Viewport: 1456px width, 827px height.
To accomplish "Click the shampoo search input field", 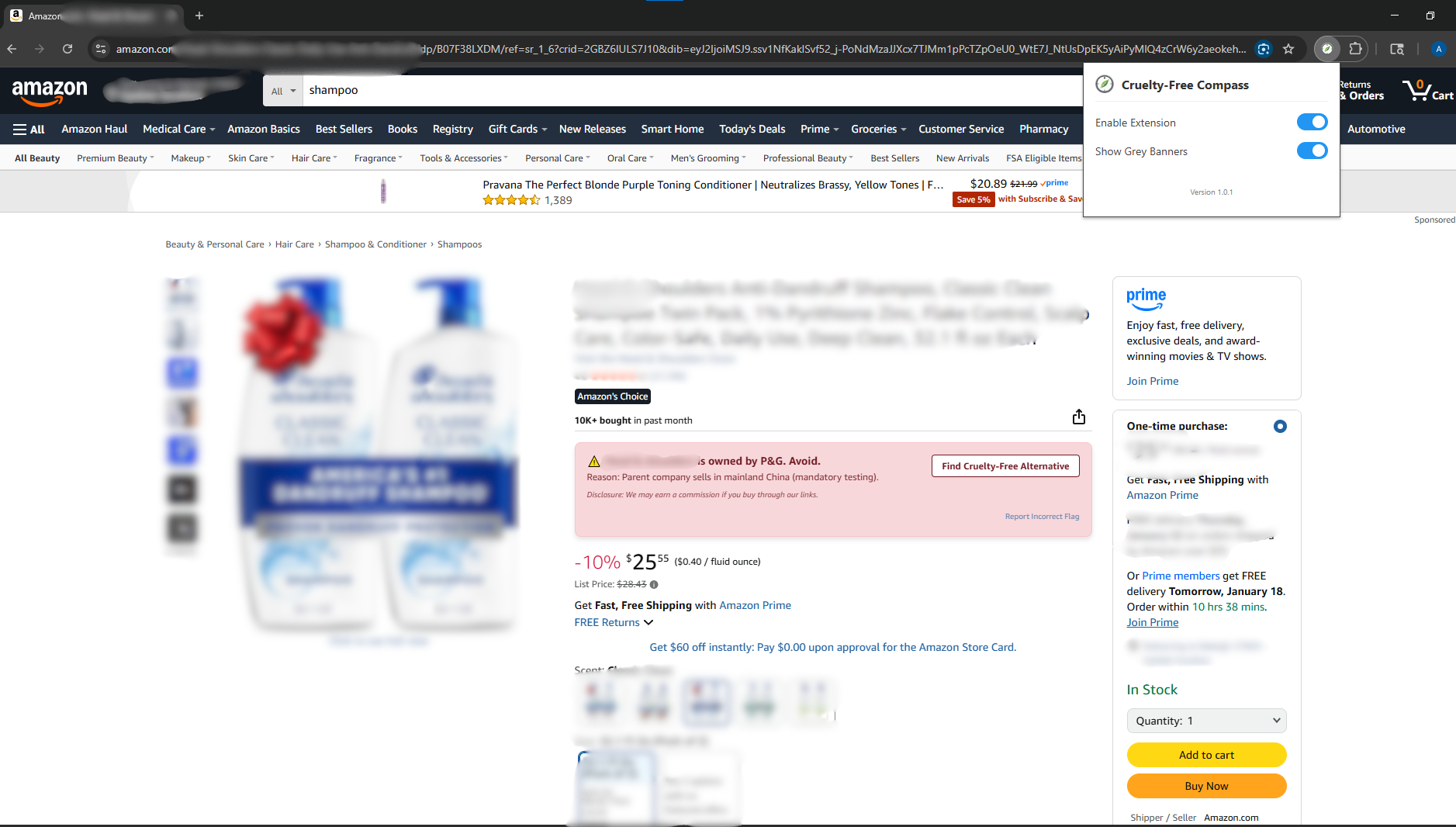I will click(543, 90).
